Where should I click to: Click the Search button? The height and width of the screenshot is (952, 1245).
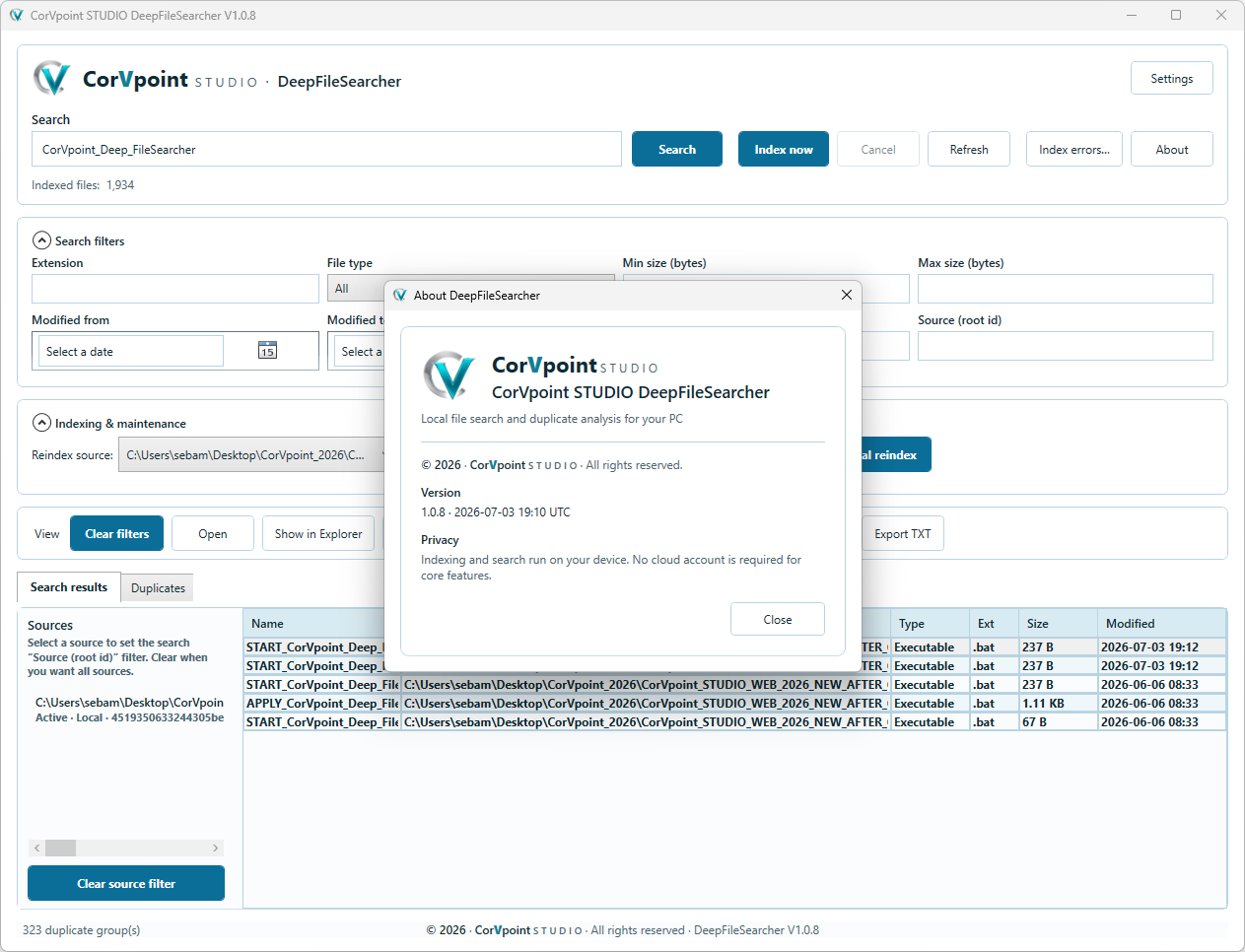[x=677, y=149]
